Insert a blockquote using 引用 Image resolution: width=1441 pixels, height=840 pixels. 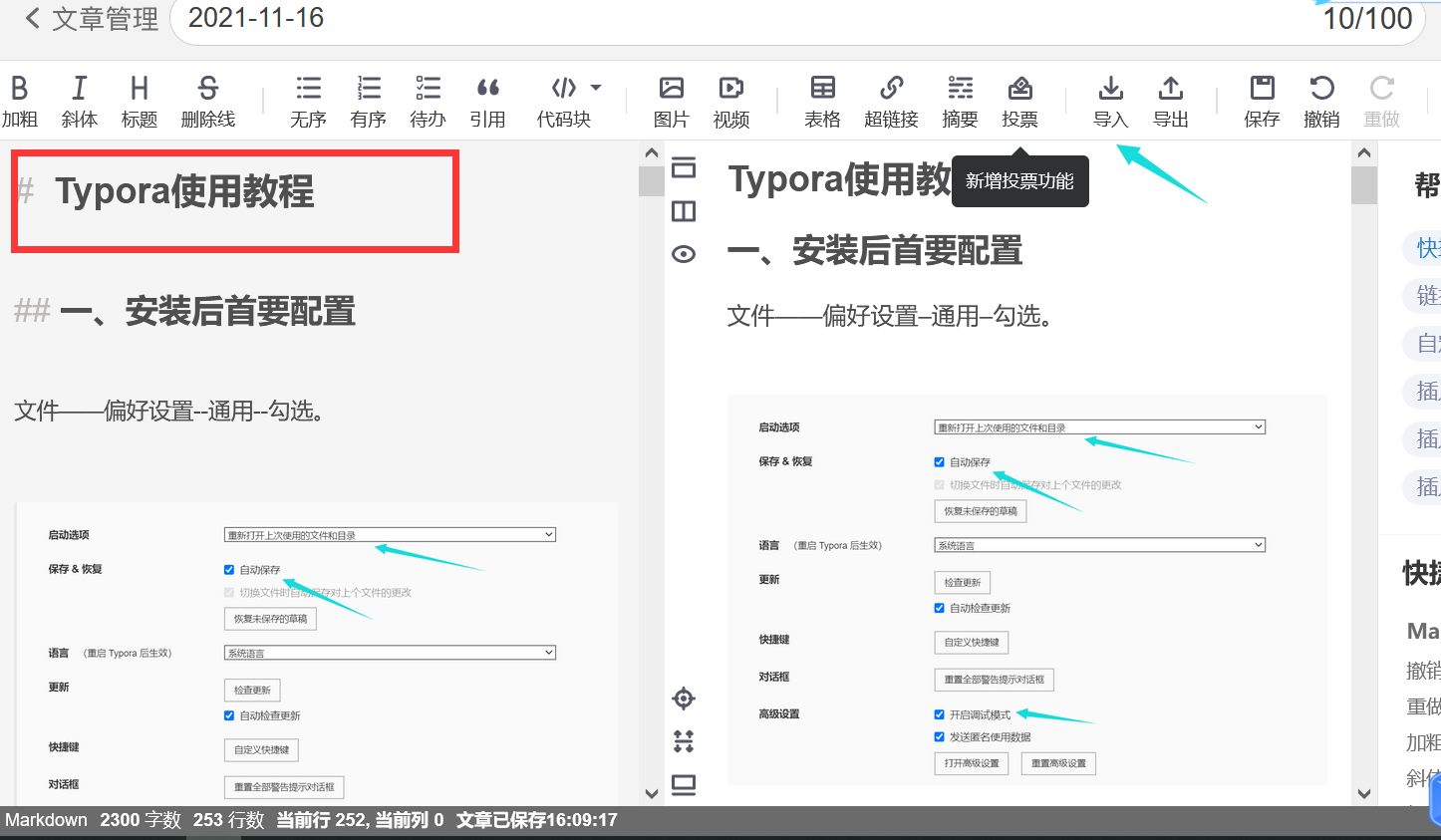pyautogui.click(x=488, y=102)
